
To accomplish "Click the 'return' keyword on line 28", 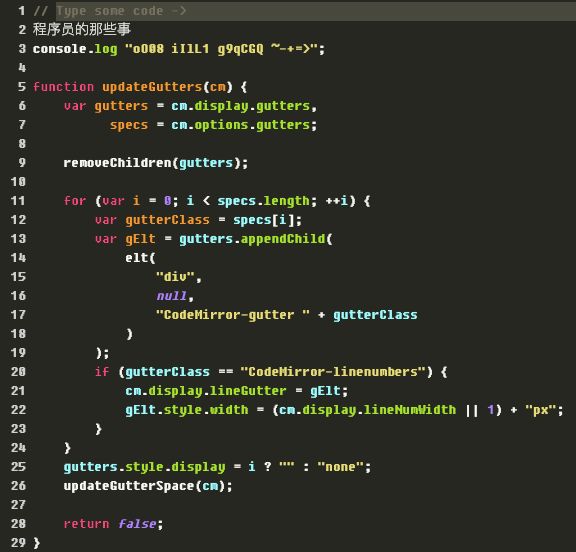I will [86, 524].
